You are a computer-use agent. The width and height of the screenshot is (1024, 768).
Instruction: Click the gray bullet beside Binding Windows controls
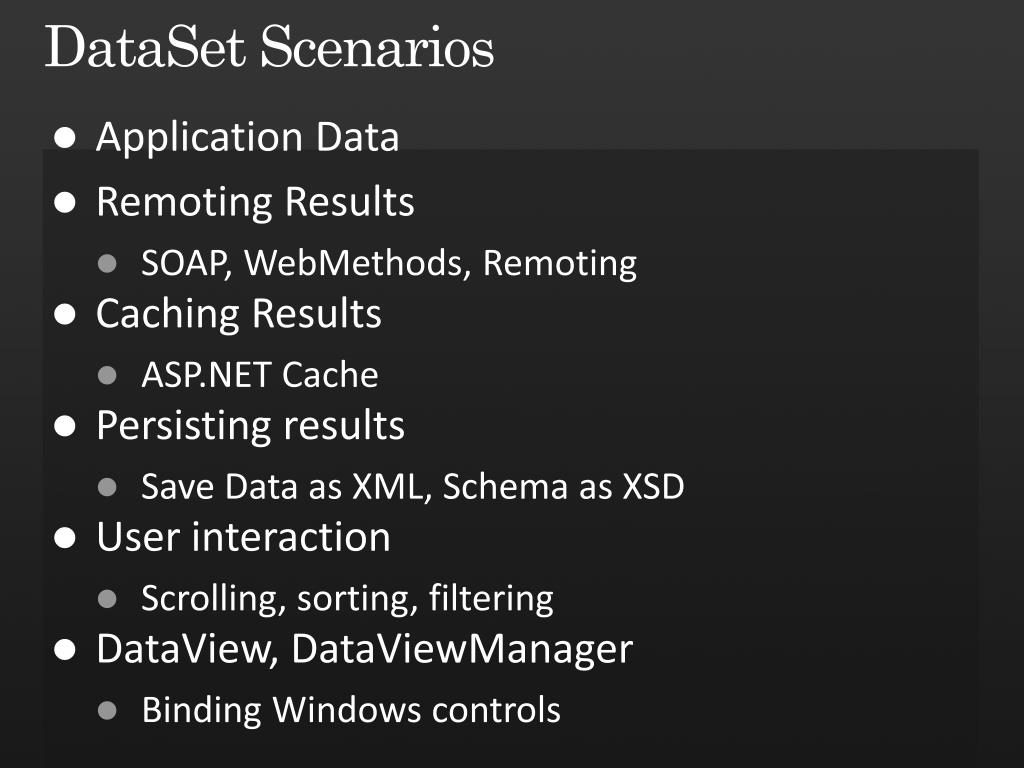click(x=107, y=711)
